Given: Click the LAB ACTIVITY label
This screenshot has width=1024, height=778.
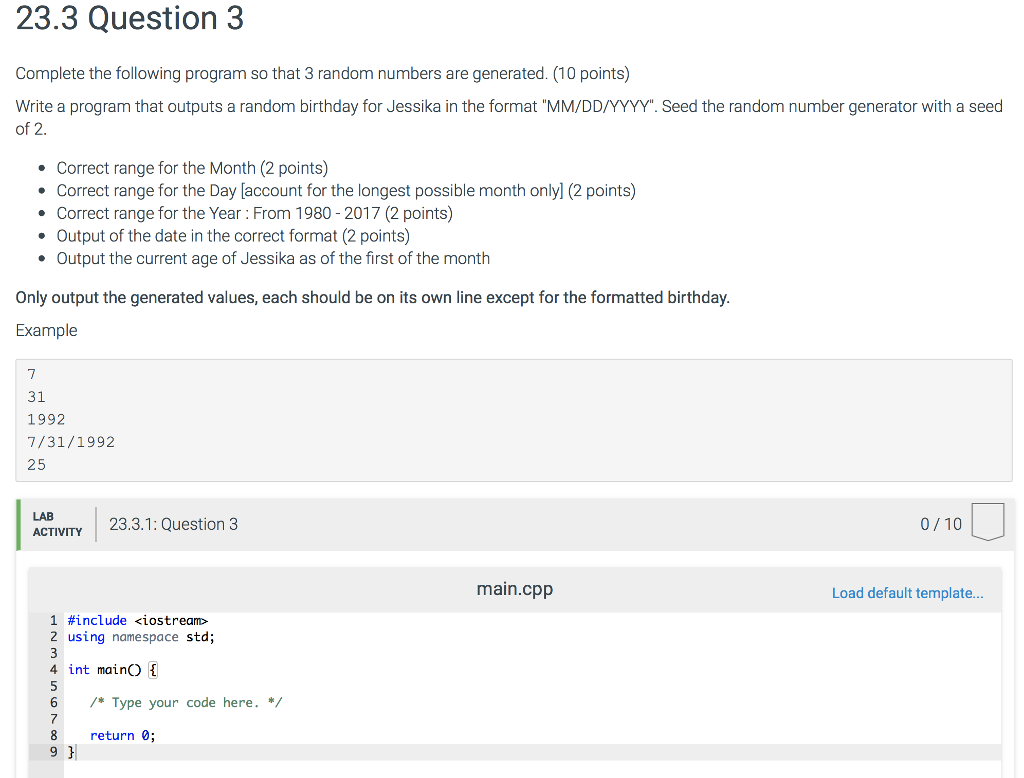Looking at the screenshot, I should coord(57,523).
